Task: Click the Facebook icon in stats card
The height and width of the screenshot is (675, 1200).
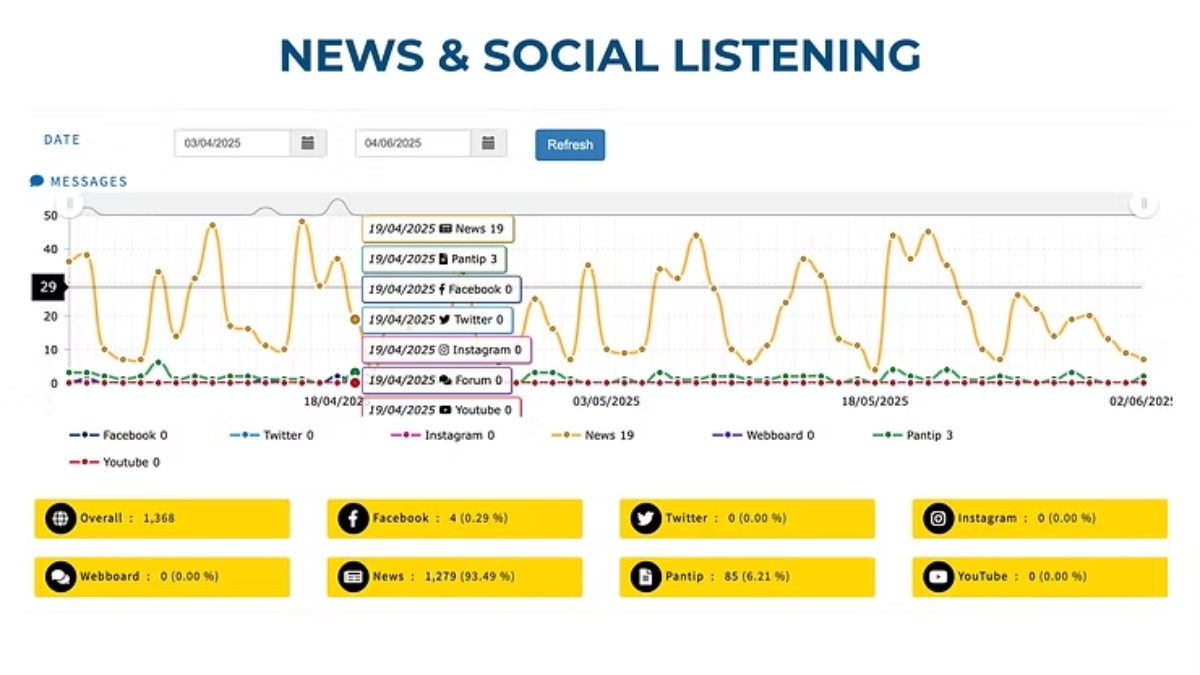Action: click(353, 519)
